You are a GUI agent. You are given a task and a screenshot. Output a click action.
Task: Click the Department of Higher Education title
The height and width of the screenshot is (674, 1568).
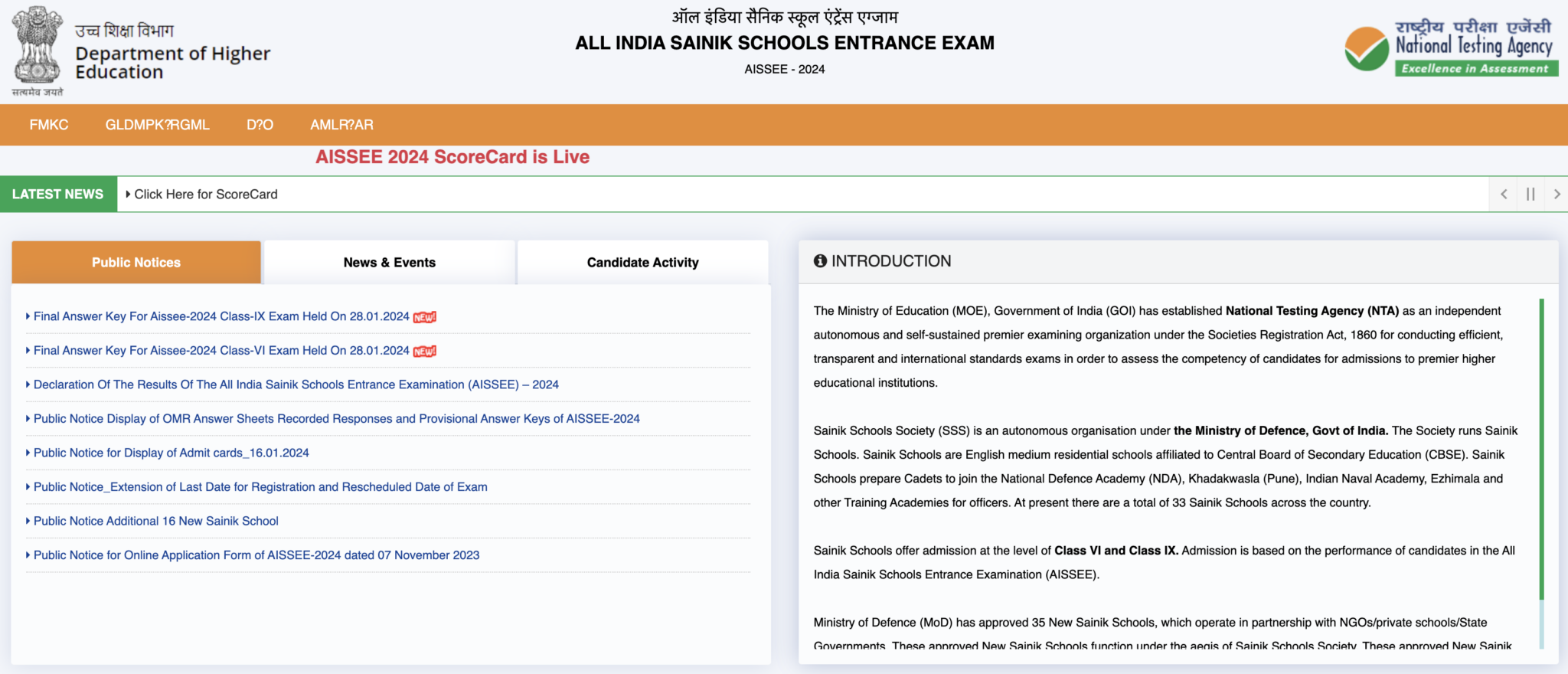[173, 63]
